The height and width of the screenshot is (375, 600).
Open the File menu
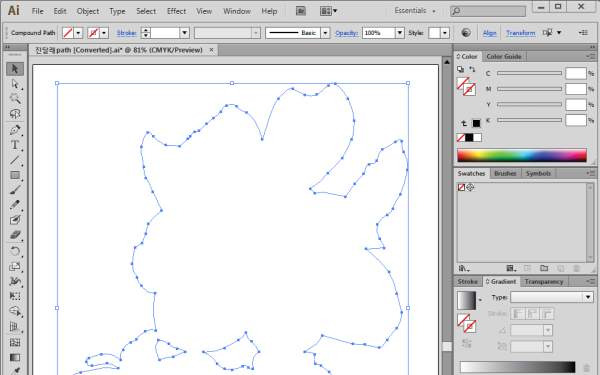click(38, 11)
